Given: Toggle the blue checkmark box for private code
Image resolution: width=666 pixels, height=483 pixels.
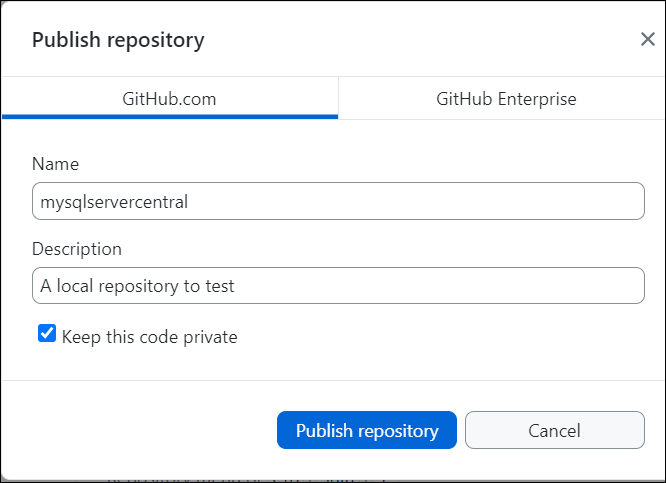Looking at the screenshot, I should (47, 334).
